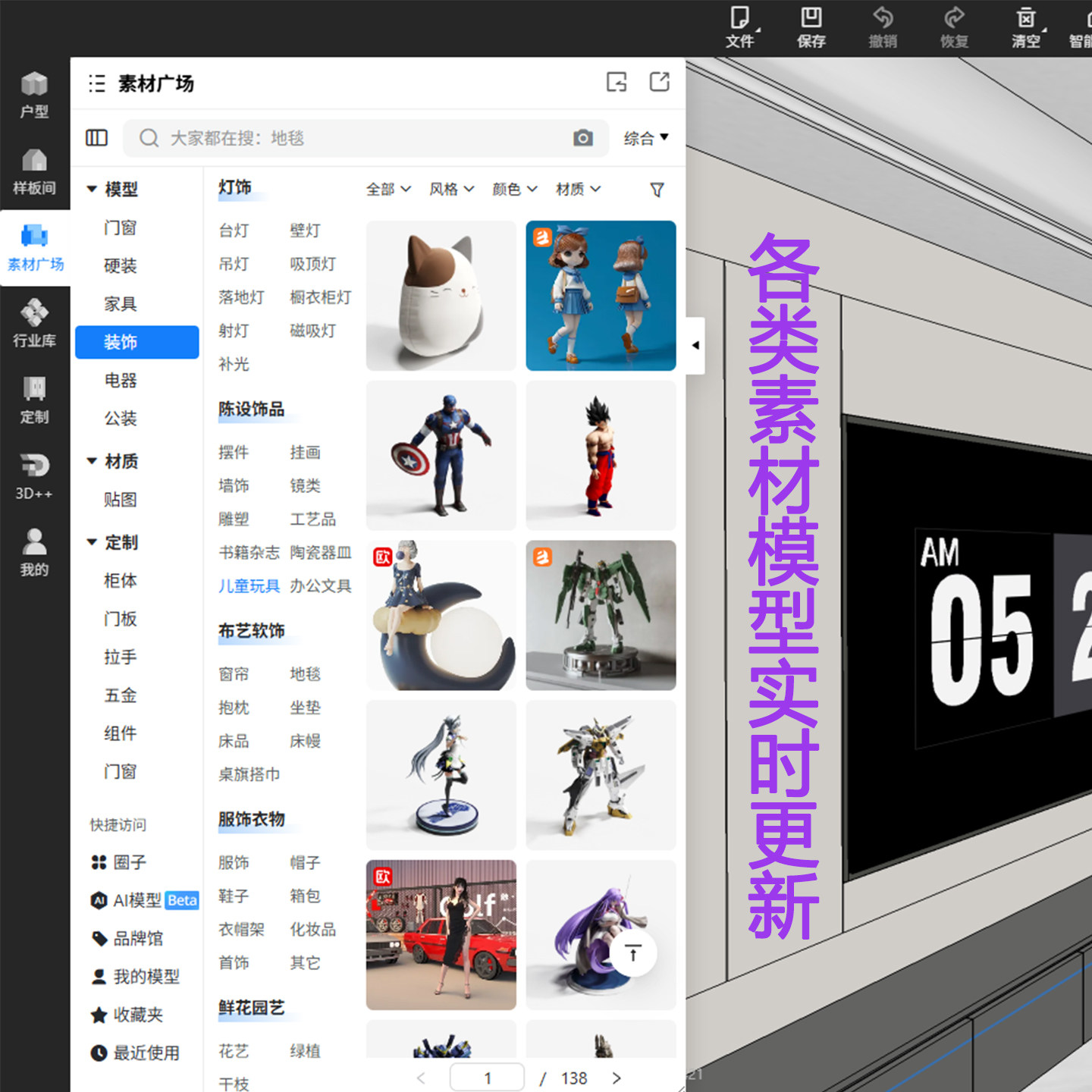Screen dimensions: 1092x1092
Task: Open the 陶瓷器皿 subcategory link
Action: 320,552
